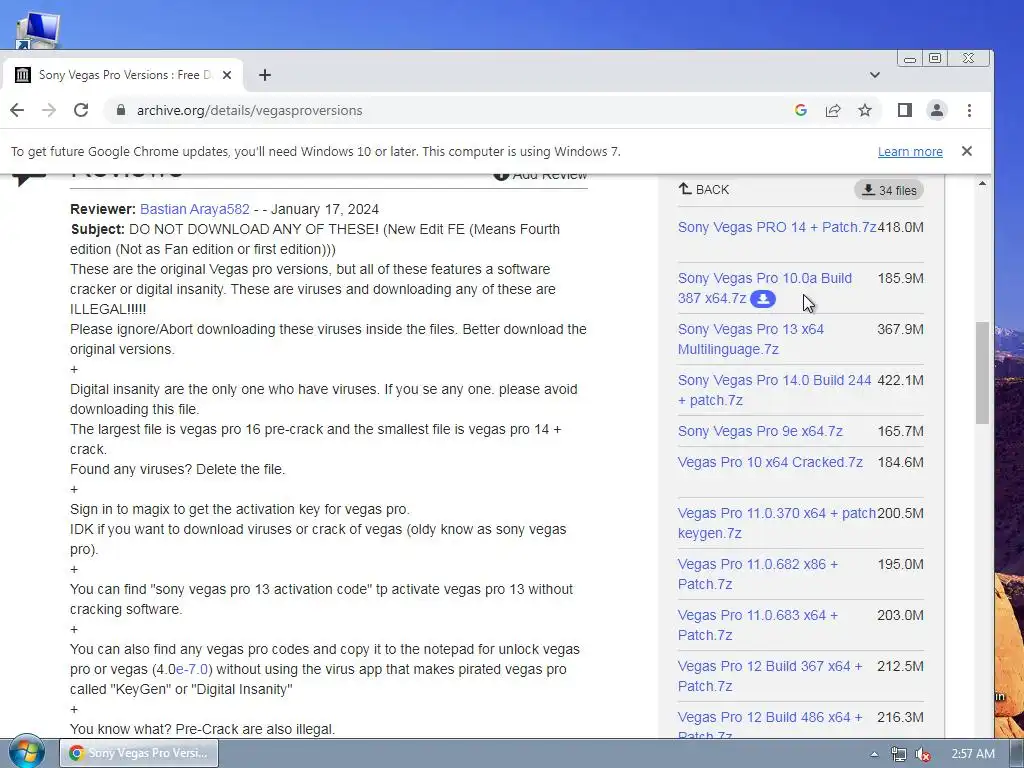
Task: Open reviewer Bastian Araya582 profile
Action: pos(195,209)
